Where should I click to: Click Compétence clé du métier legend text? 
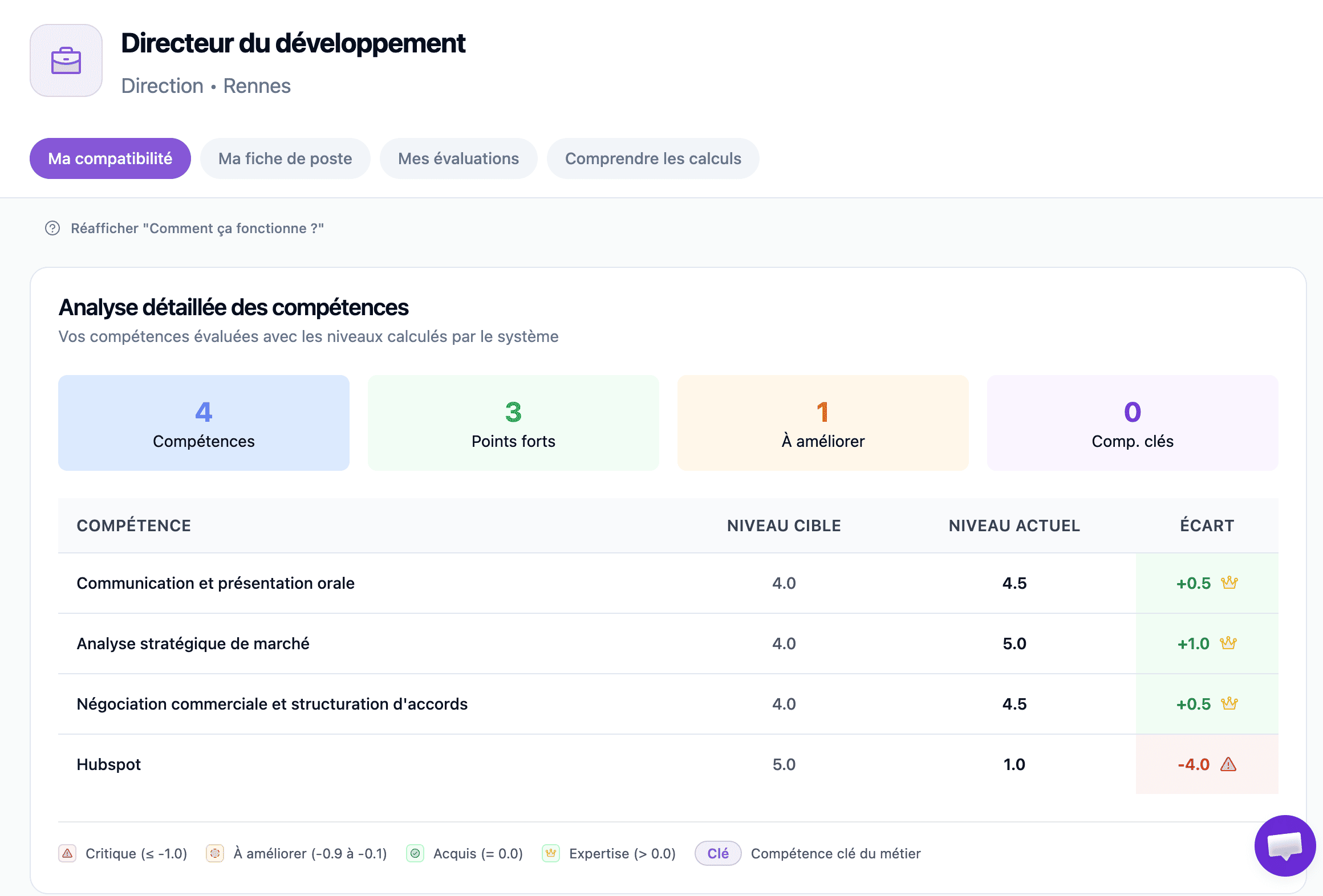pyautogui.click(x=835, y=853)
